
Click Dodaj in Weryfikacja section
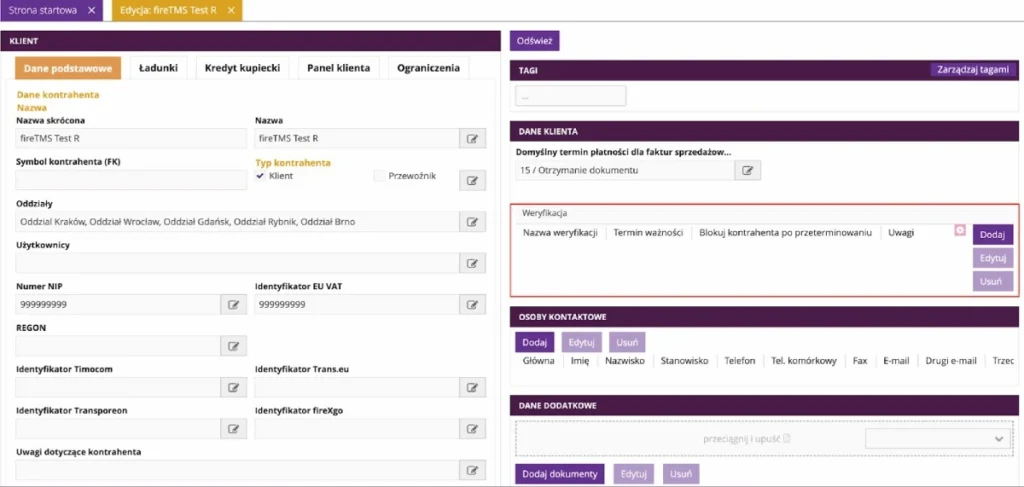993,234
